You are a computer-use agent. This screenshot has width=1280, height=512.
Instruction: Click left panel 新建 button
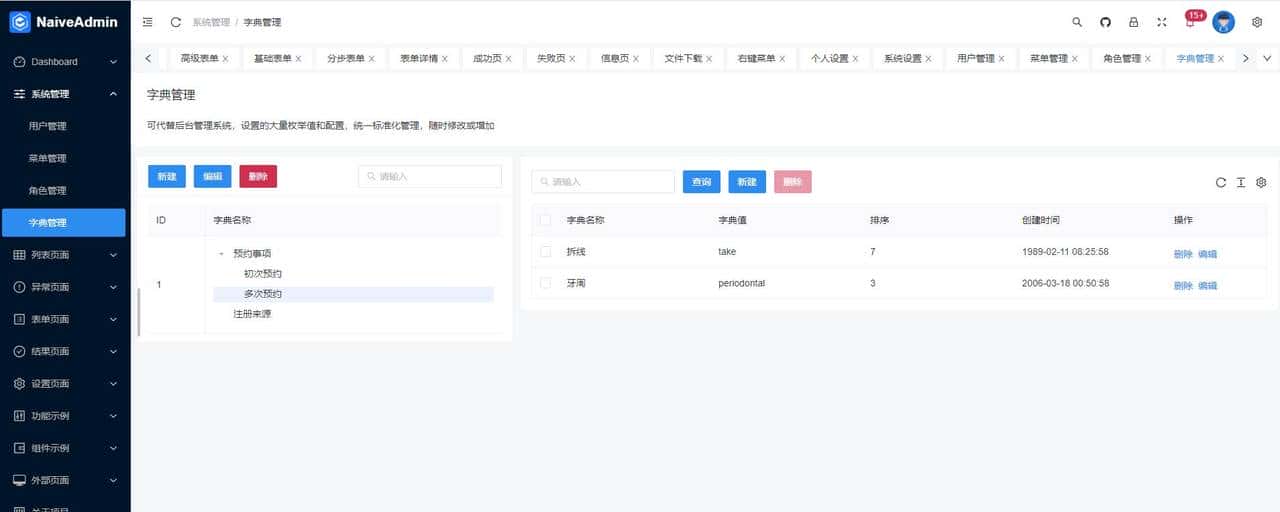click(x=167, y=176)
